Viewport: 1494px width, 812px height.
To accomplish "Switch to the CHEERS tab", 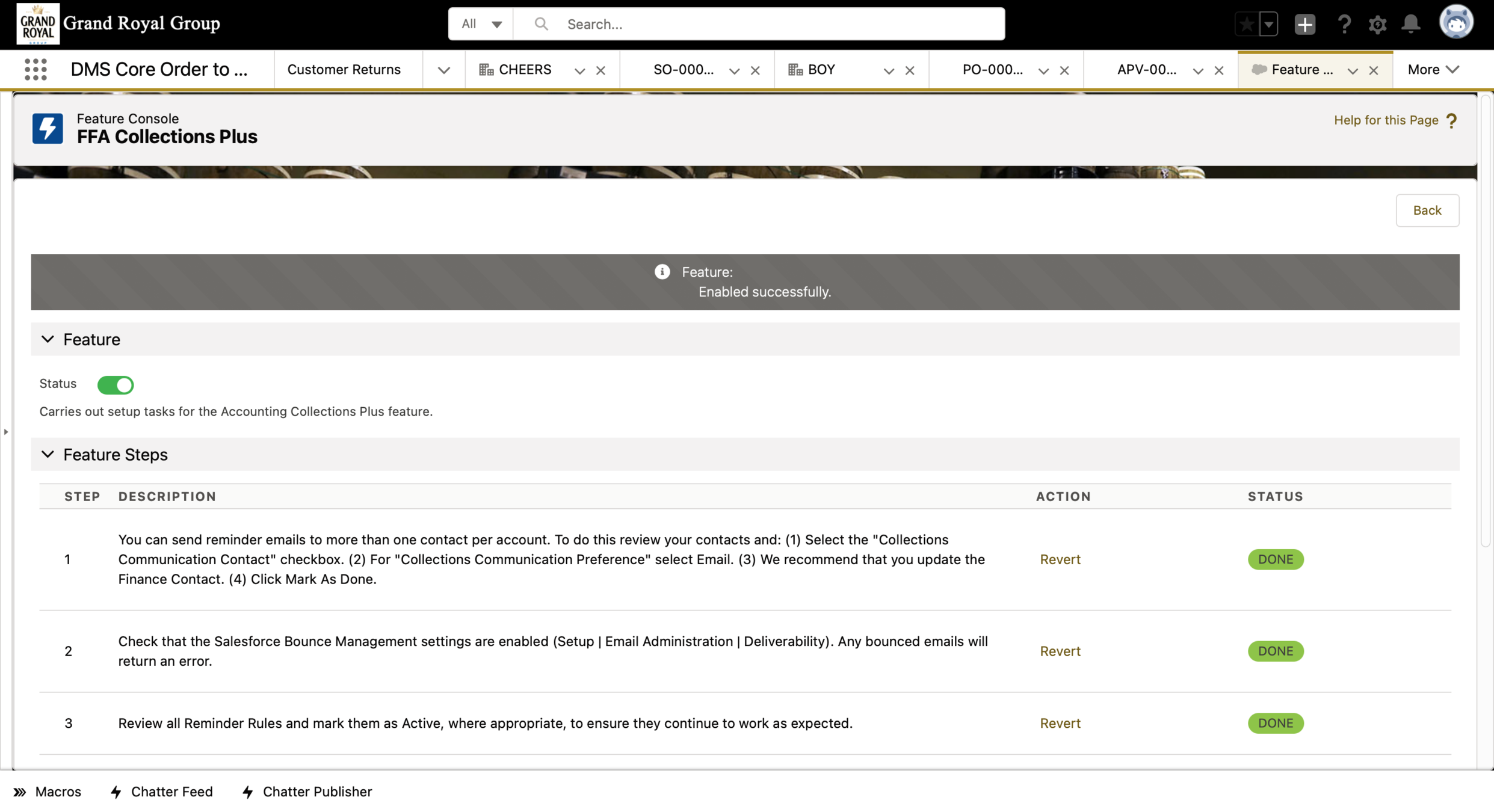I will [524, 70].
